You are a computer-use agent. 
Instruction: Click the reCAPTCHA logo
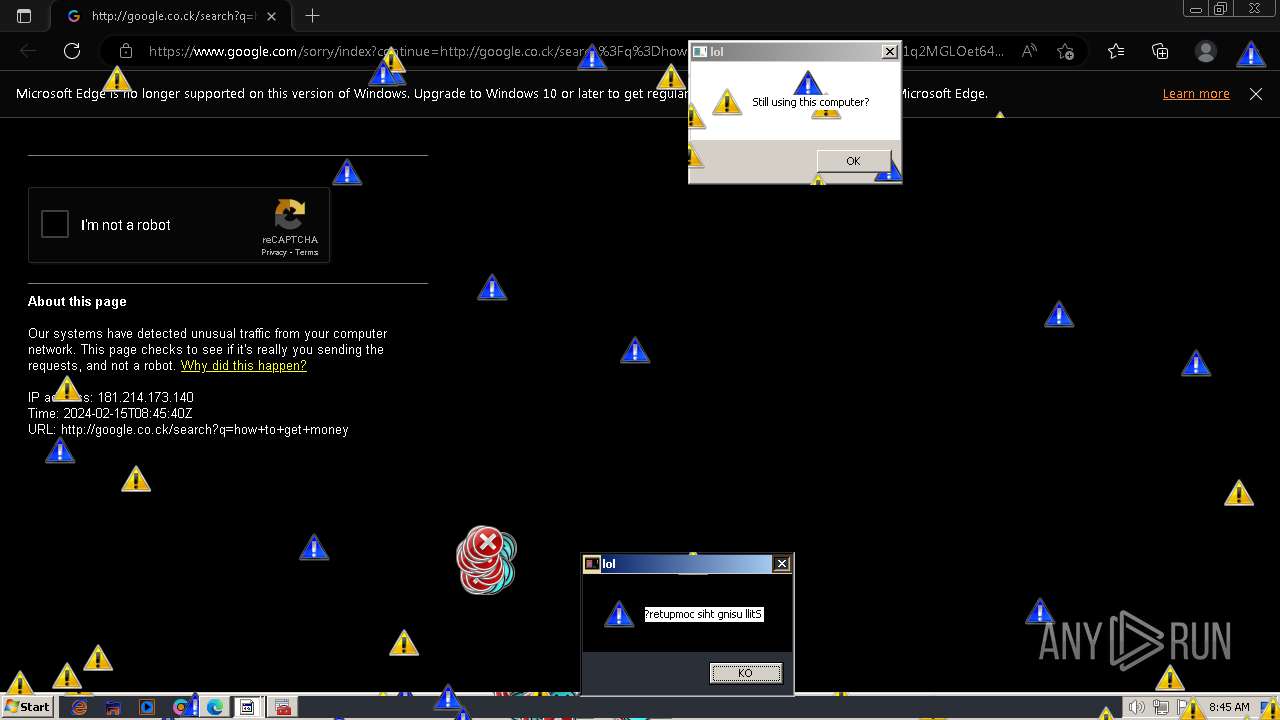[290, 215]
